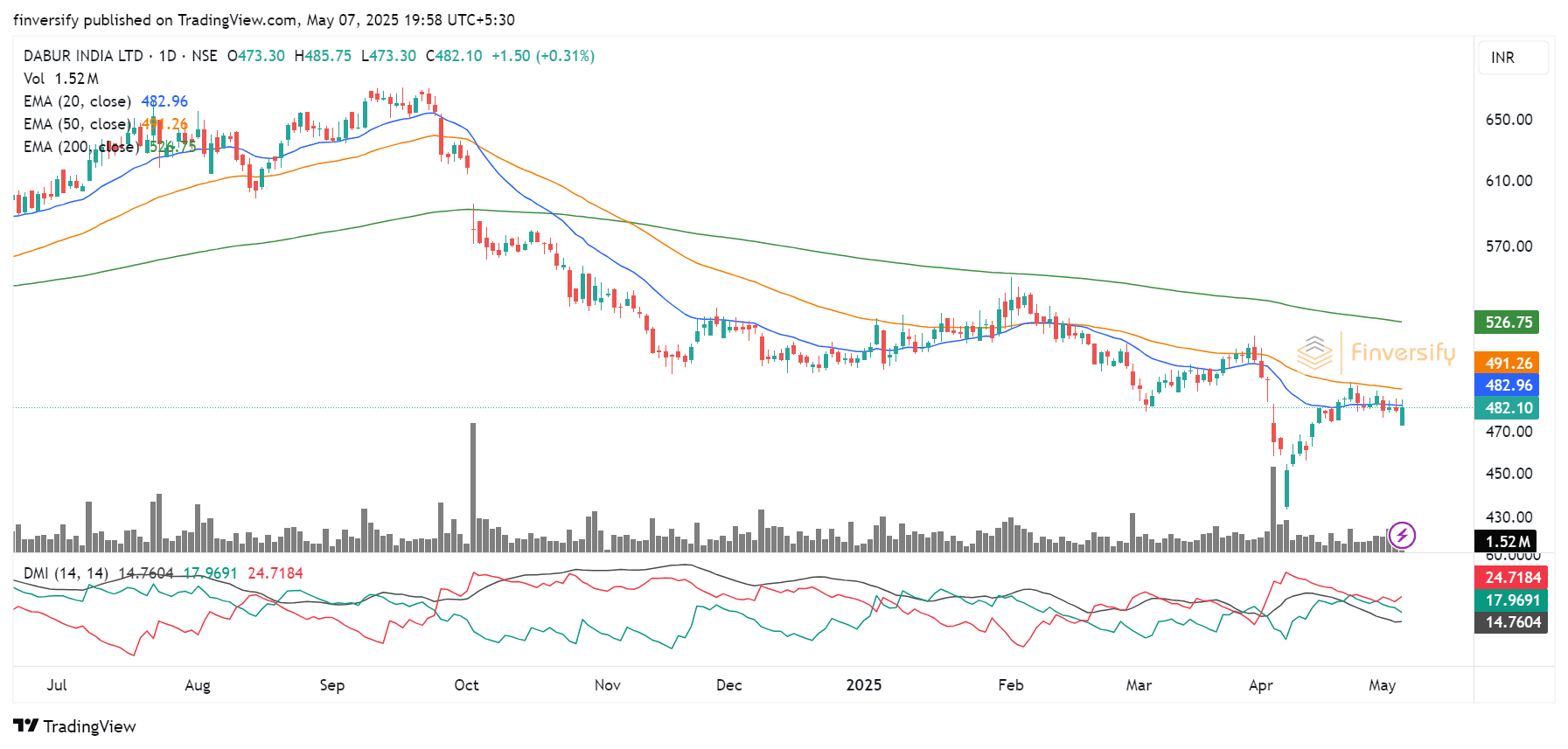Click the green 17.9691 DMI label
This screenshot has height=749, width=1568.
(1511, 600)
